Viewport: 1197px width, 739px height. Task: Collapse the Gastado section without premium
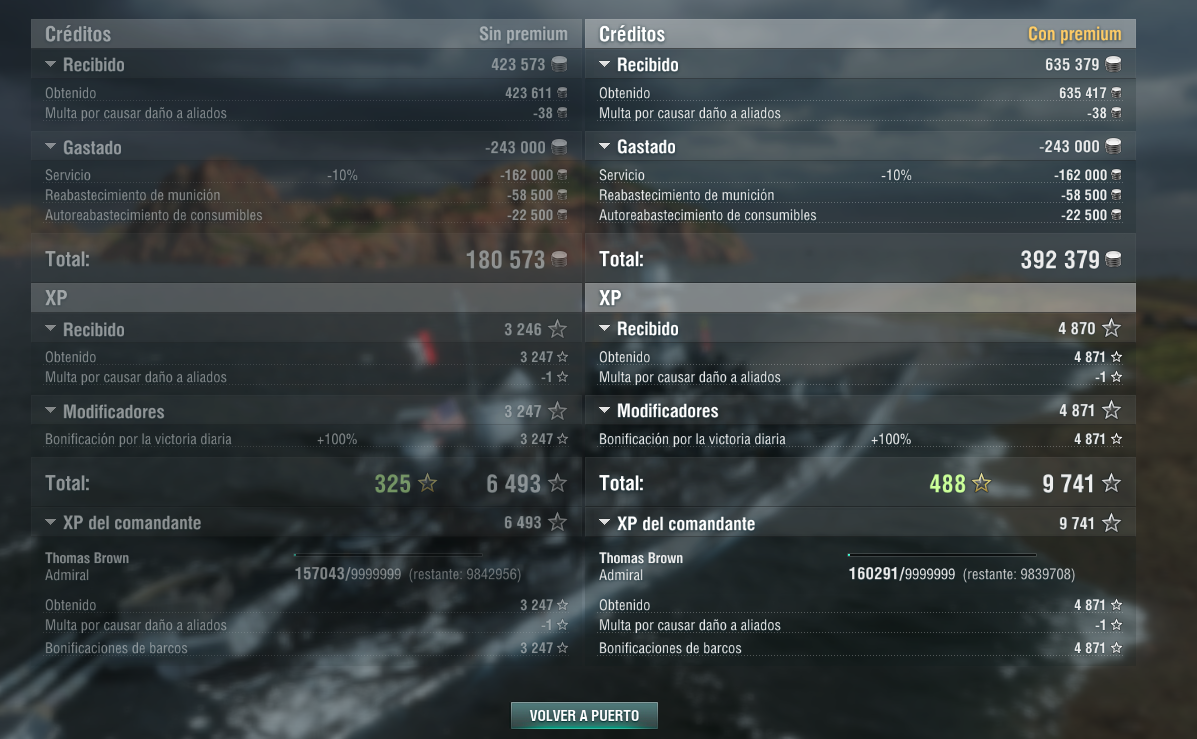[x=50, y=146]
